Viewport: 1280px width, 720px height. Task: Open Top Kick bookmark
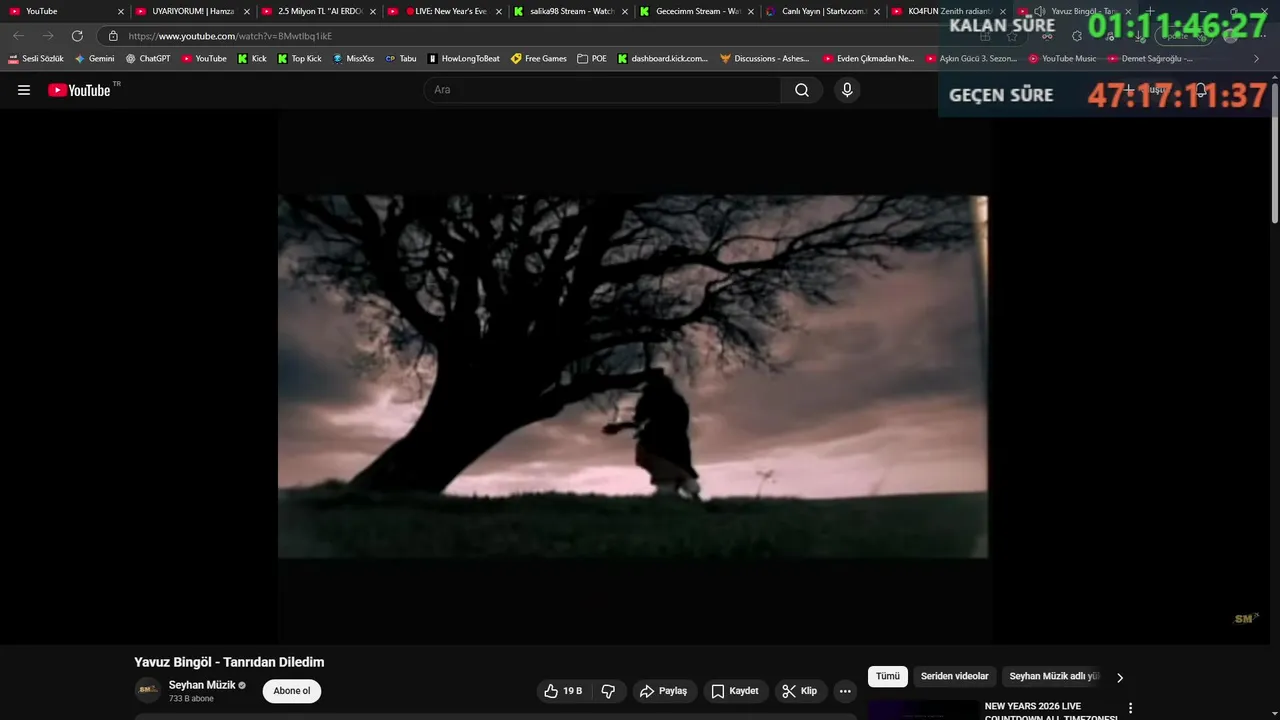[x=299, y=59]
